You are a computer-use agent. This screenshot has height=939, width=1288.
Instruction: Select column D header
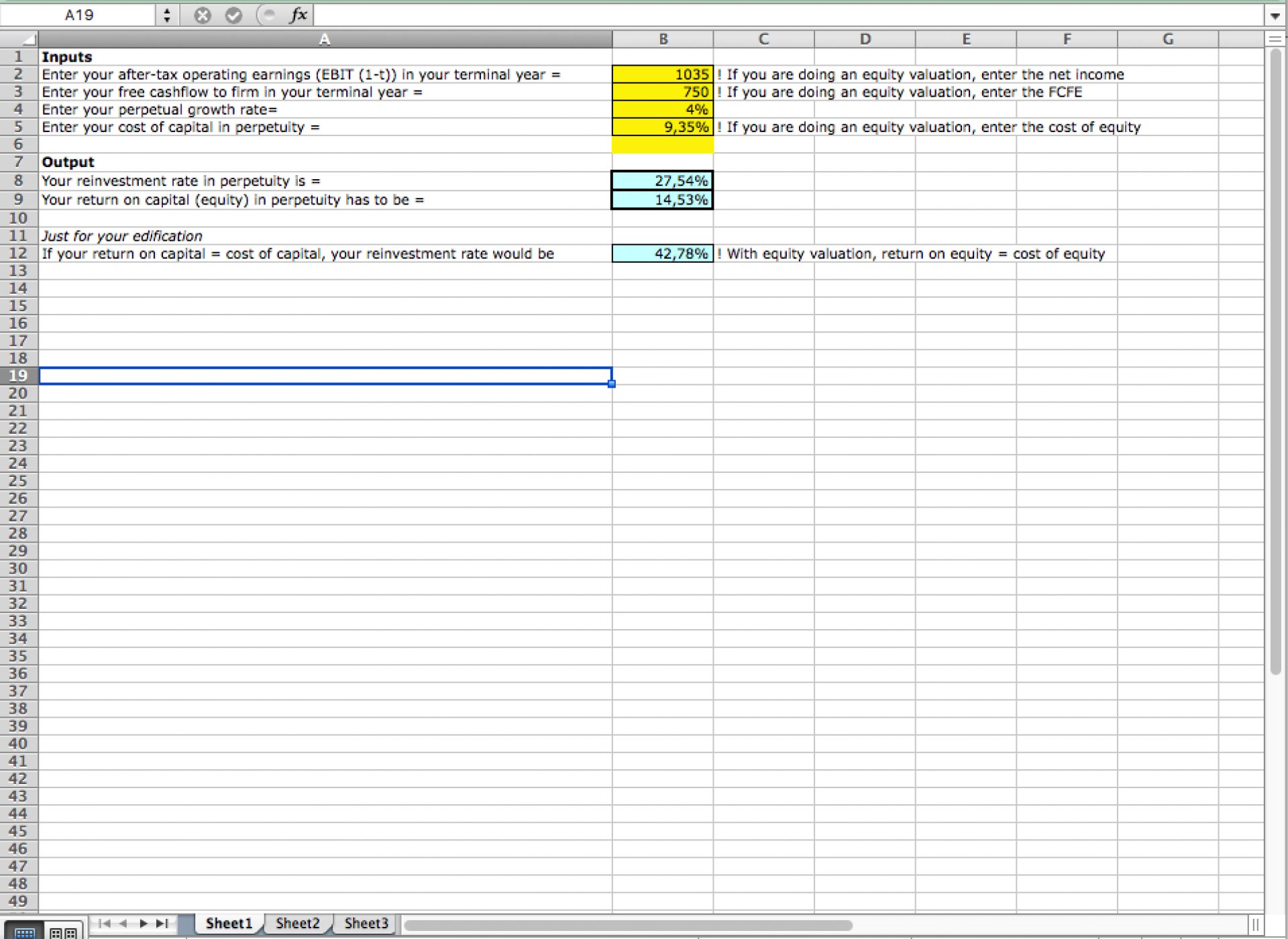[x=865, y=39]
